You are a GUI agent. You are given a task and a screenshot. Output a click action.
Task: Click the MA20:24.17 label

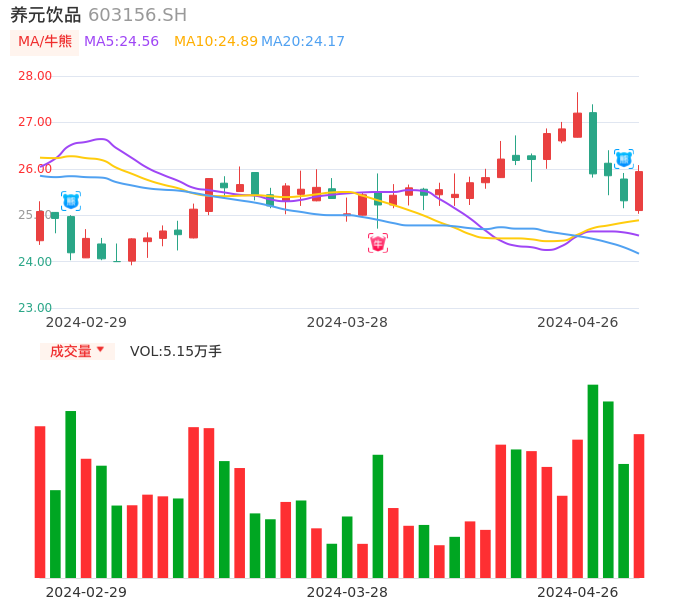[x=303, y=42]
